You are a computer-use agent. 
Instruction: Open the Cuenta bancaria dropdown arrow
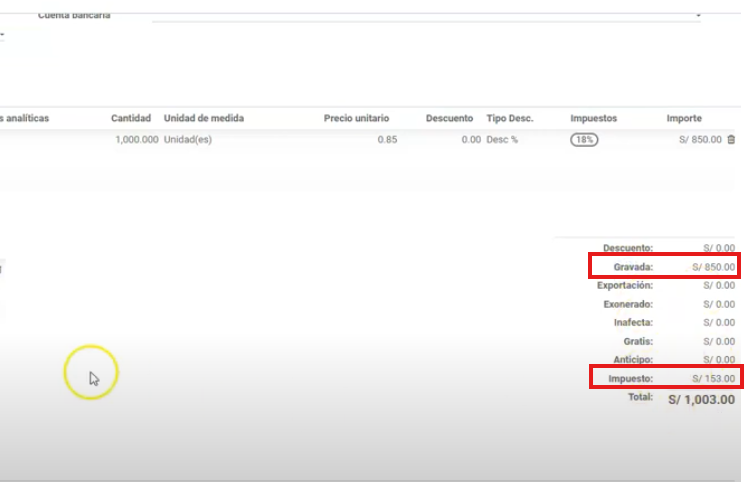[698, 16]
